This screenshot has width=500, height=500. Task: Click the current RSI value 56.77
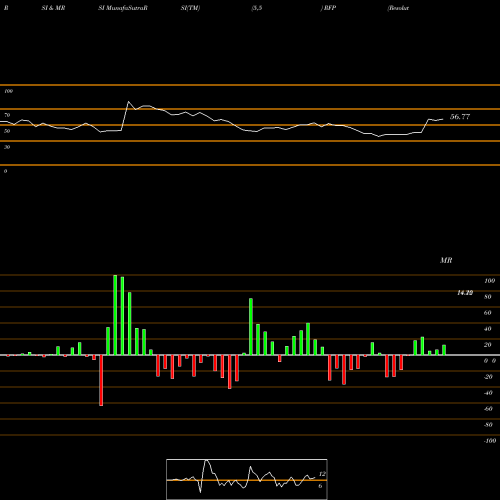point(460,117)
